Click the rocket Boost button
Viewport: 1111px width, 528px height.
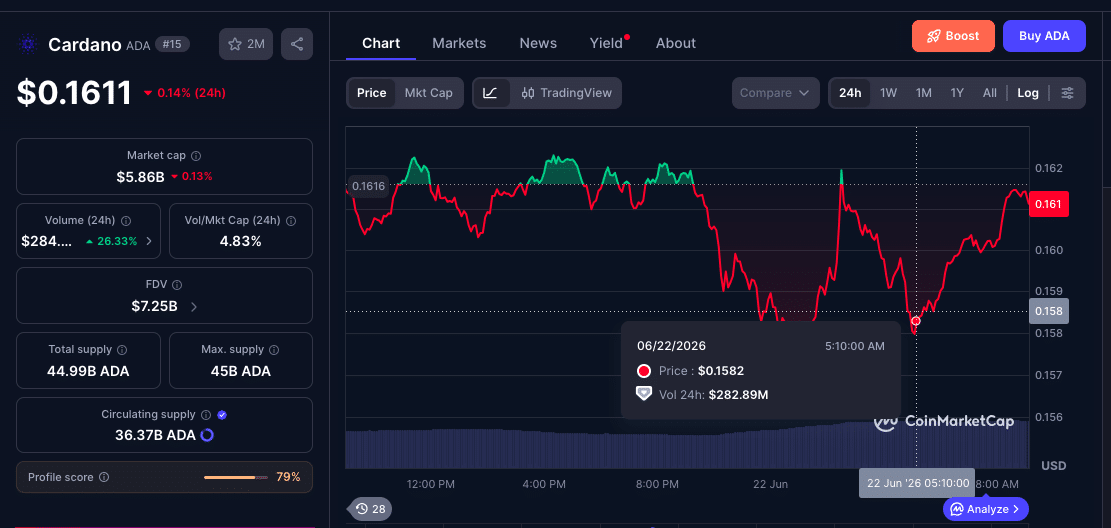pos(953,36)
